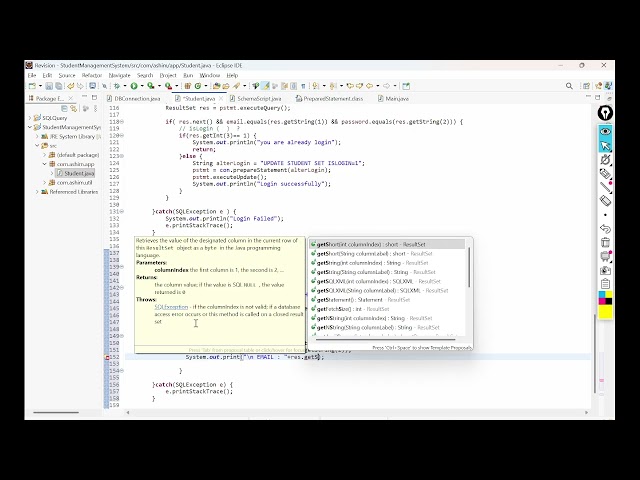Viewport: 640px width, 480px height.
Task: Expand JRE System Library node
Action: 37,136
